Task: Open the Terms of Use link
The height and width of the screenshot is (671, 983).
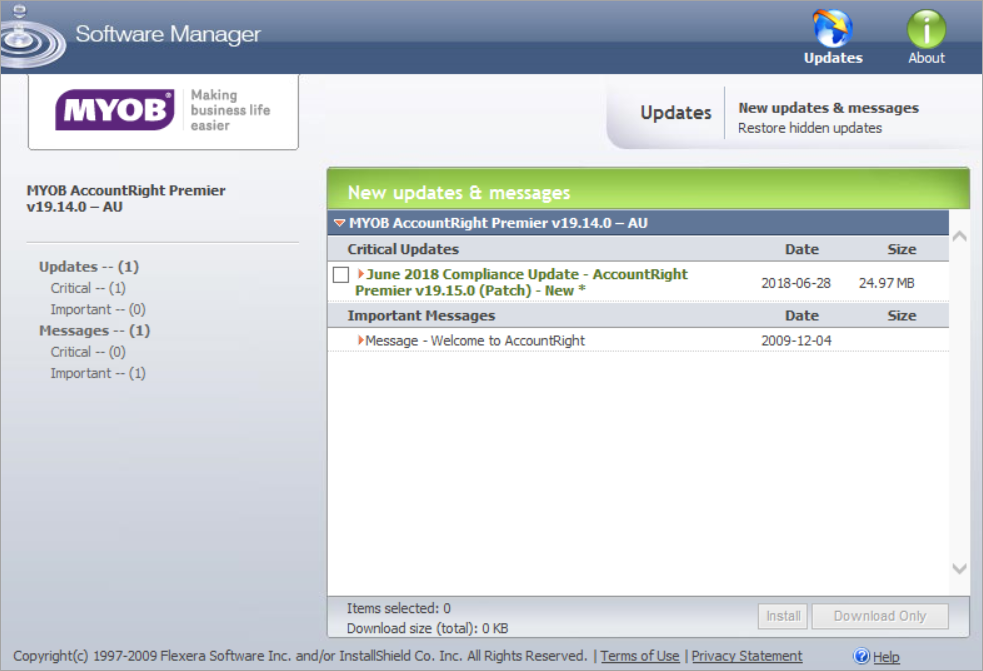Action: coord(639,656)
